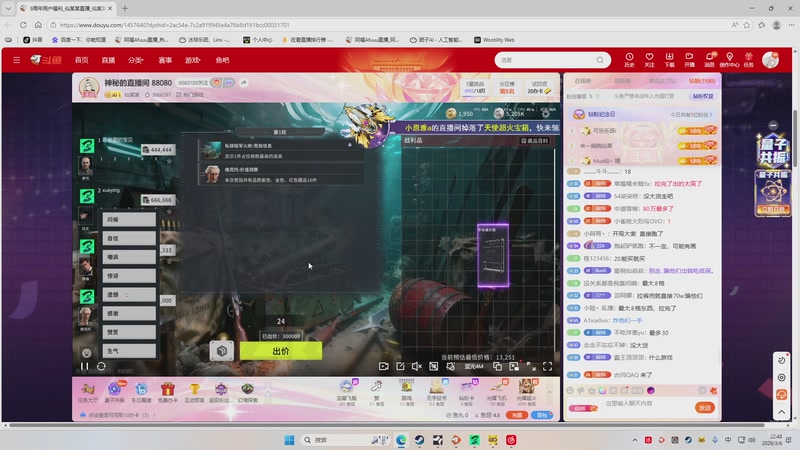The height and width of the screenshot is (450, 800).
Task: Select the 问候 emote option
Action: pyautogui.click(x=129, y=219)
